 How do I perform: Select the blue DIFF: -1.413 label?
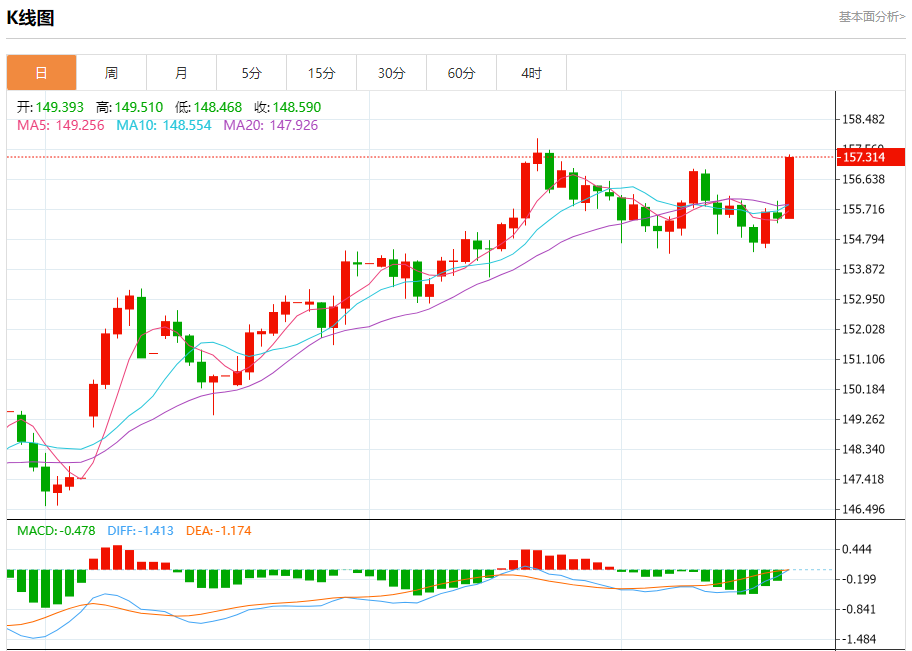click(x=140, y=530)
